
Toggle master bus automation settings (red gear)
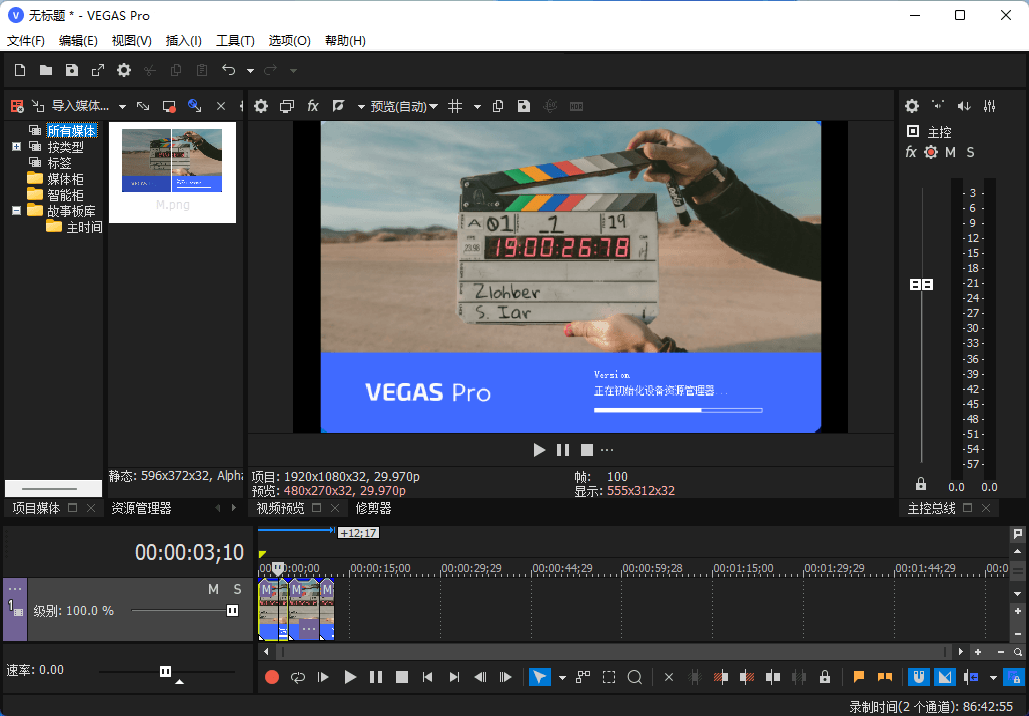point(931,152)
